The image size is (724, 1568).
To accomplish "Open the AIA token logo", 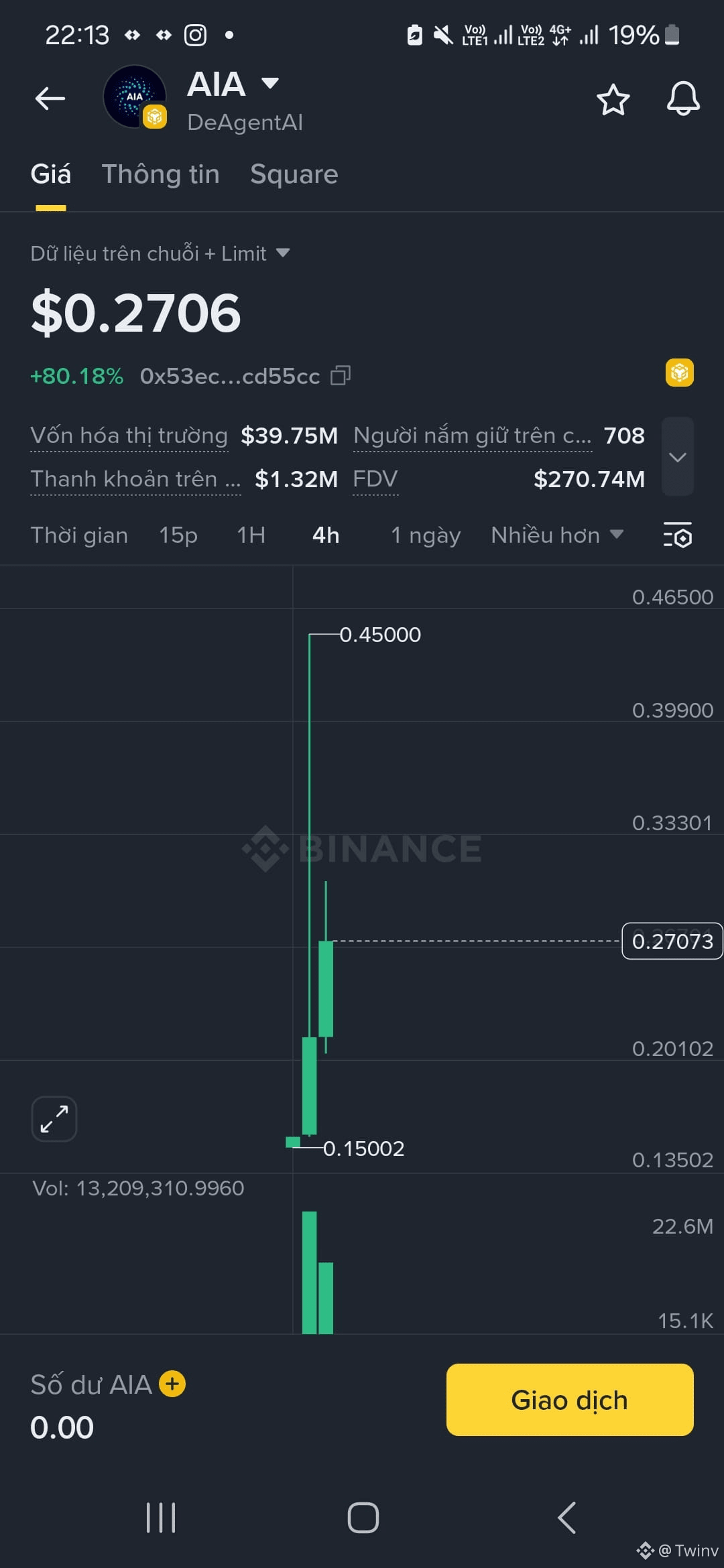I will [135, 97].
